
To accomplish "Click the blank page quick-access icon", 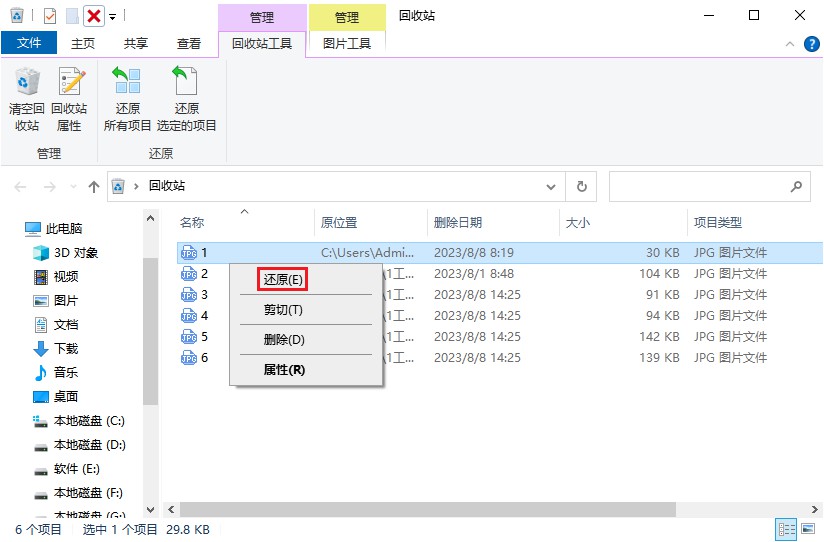I will 72,16.
